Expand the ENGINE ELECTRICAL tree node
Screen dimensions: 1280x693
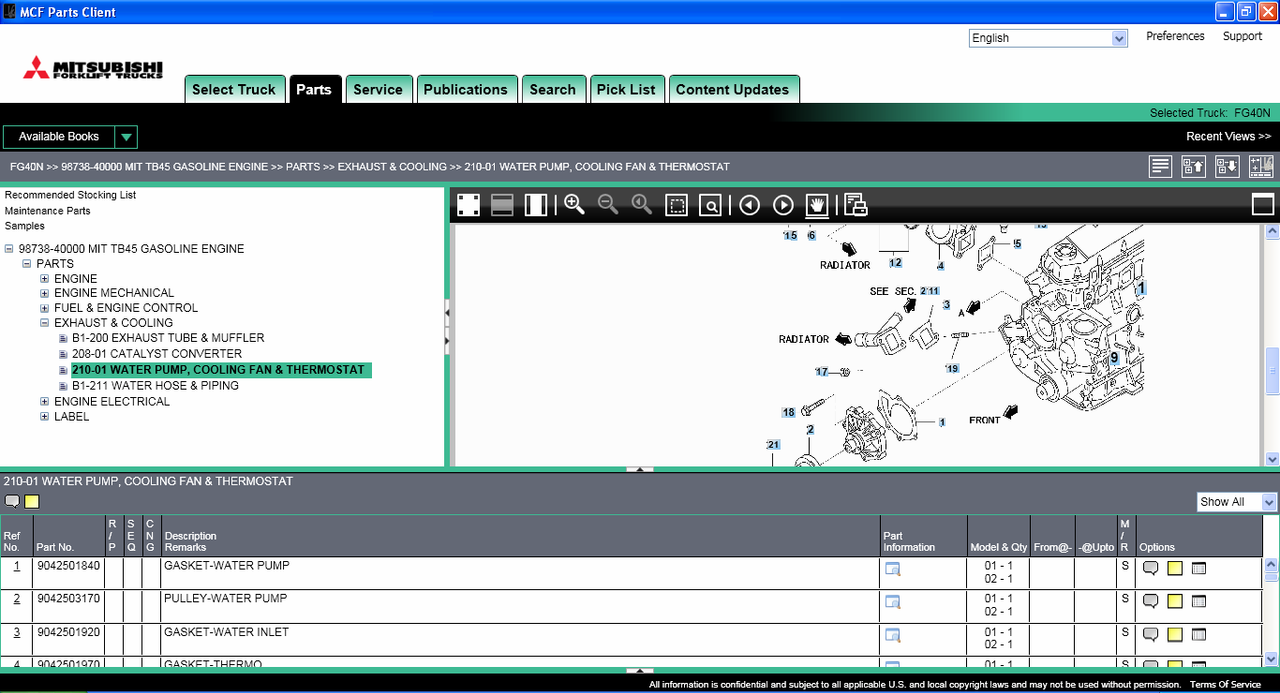coord(45,402)
